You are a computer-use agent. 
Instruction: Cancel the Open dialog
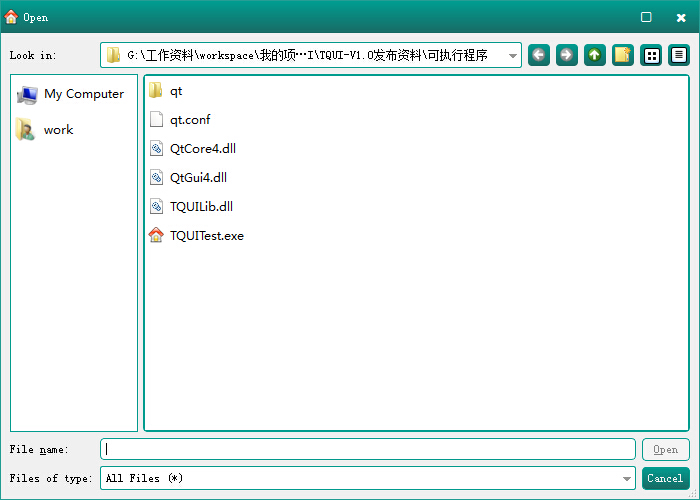[666, 478]
